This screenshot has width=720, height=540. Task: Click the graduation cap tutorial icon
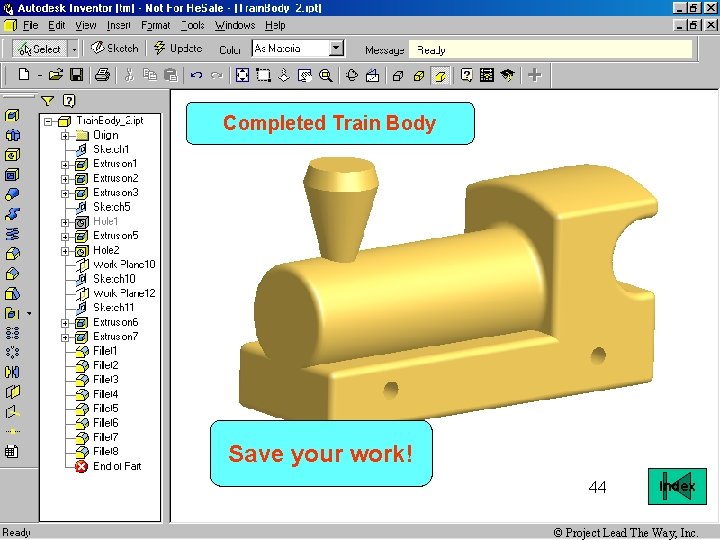point(507,75)
